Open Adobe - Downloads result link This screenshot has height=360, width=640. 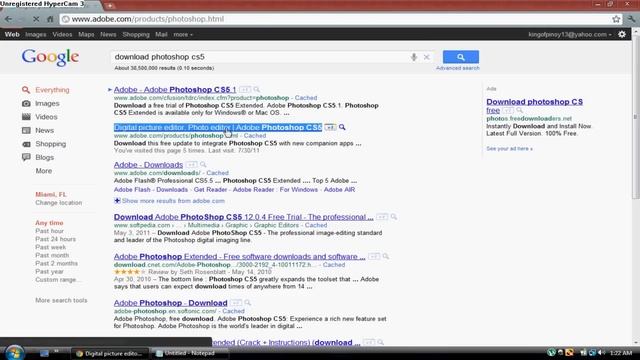click(148, 164)
